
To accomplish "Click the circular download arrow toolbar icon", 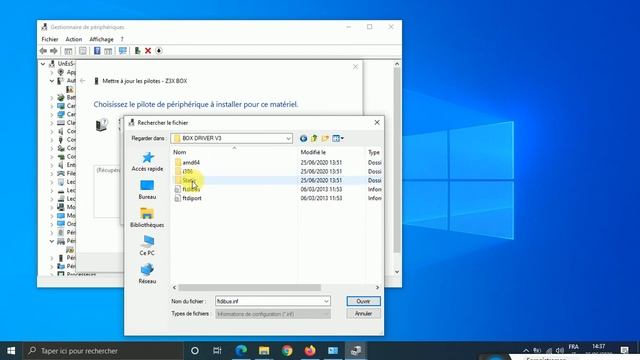I will (x=159, y=51).
